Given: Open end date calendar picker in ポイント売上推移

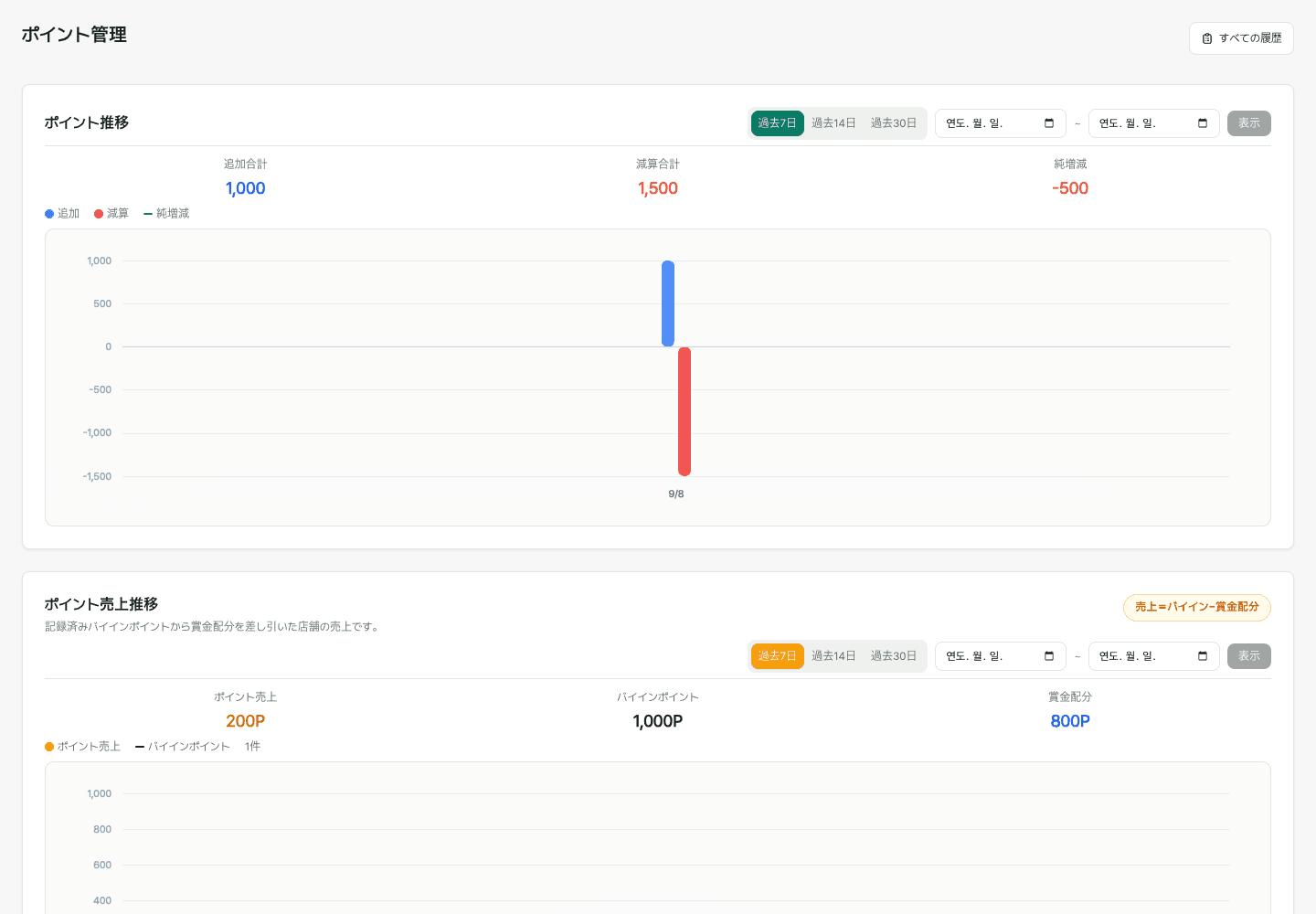Looking at the screenshot, I should click(1203, 656).
